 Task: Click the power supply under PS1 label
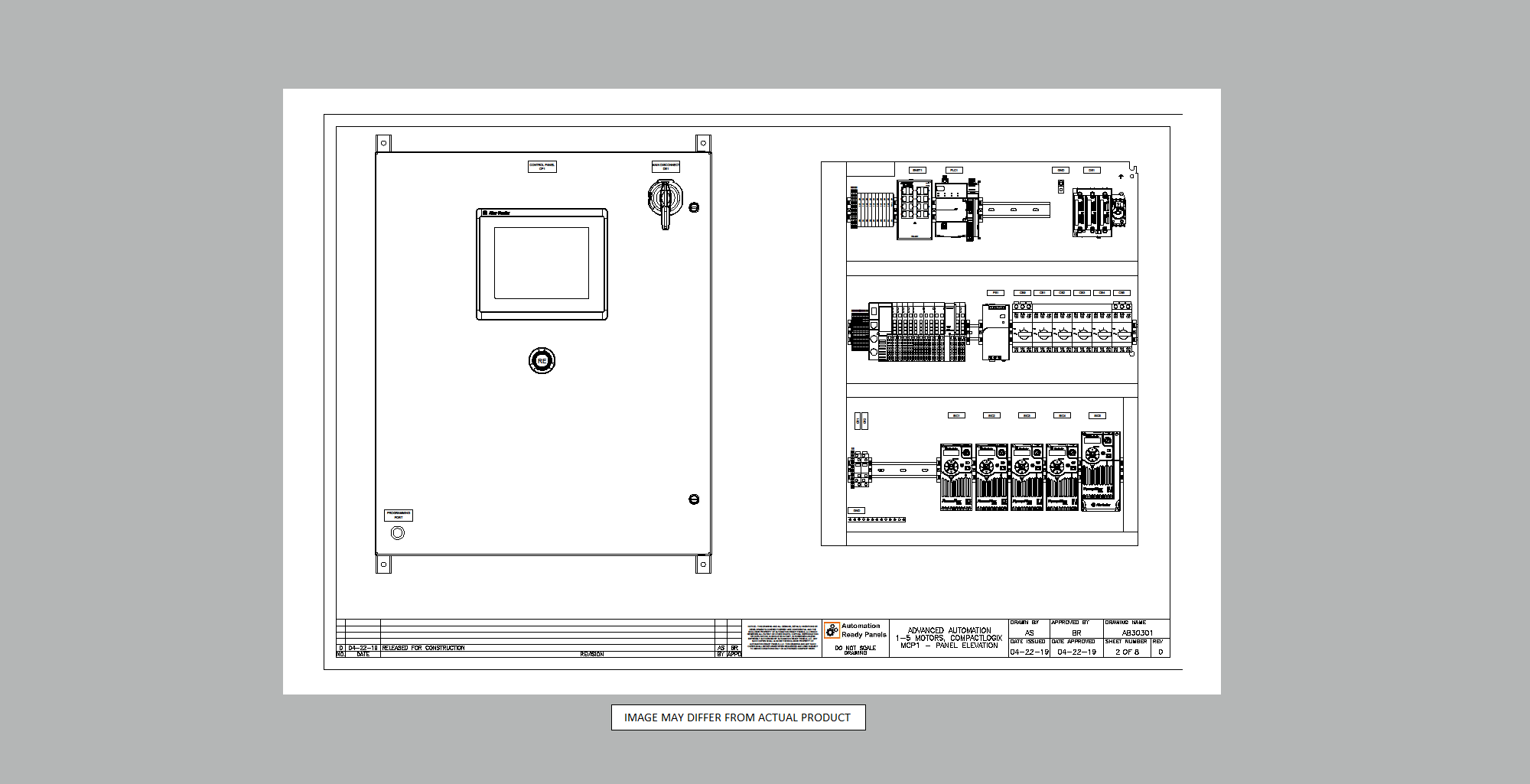click(x=994, y=332)
